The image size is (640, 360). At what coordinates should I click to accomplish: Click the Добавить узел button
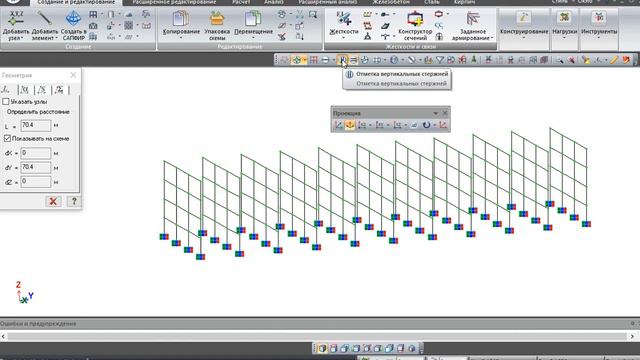[16, 25]
